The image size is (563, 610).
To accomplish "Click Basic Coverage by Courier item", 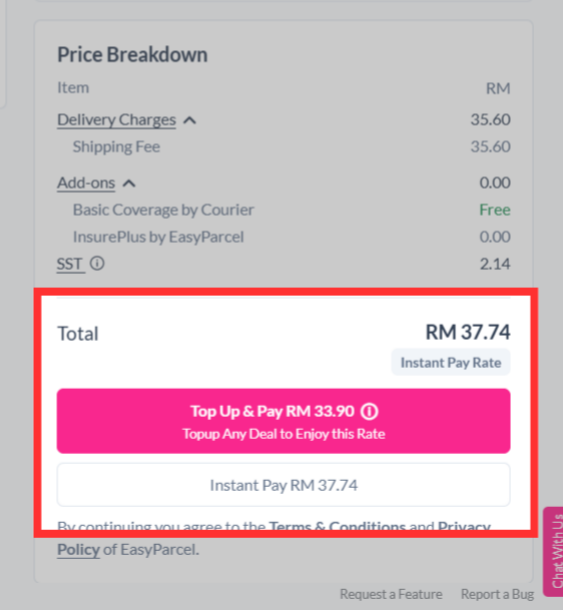I will [x=163, y=210].
